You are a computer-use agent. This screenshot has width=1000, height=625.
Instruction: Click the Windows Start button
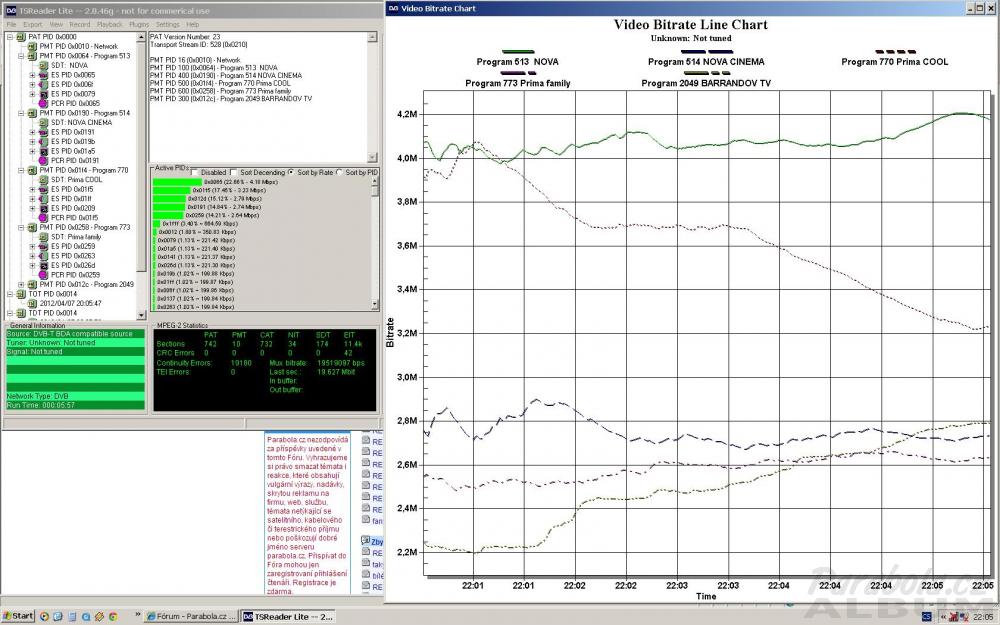point(18,616)
